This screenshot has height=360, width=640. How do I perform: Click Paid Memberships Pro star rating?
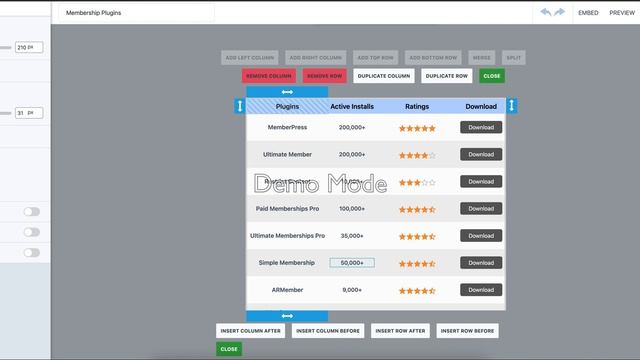(x=417, y=210)
